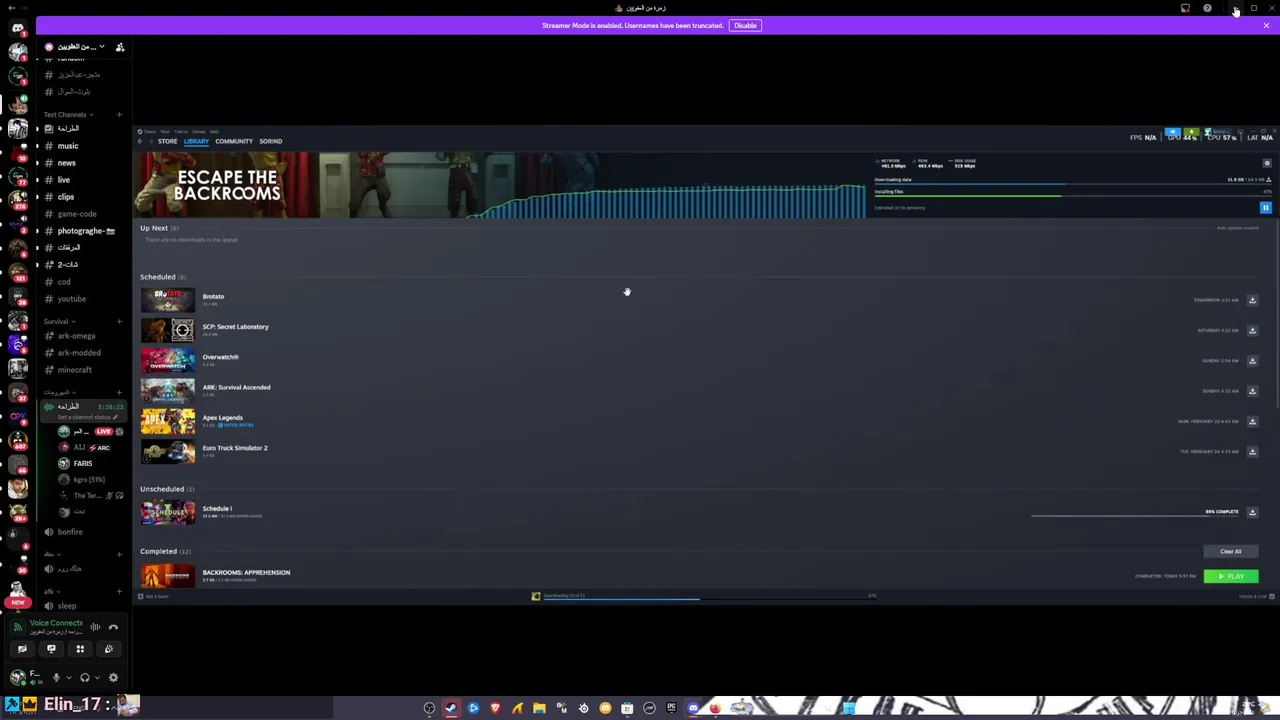
Task: Open Discord user settings gear
Action: point(113,678)
